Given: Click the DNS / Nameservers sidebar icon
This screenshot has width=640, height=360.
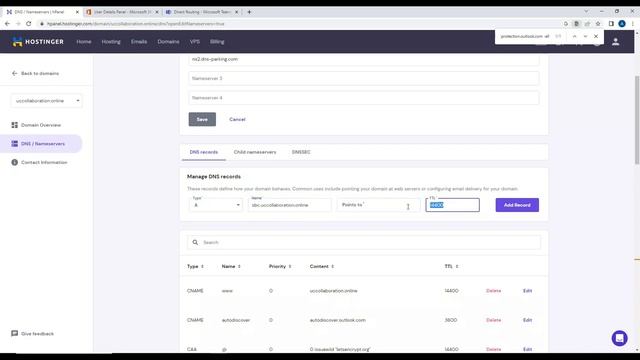Looking at the screenshot, I should tap(15, 144).
